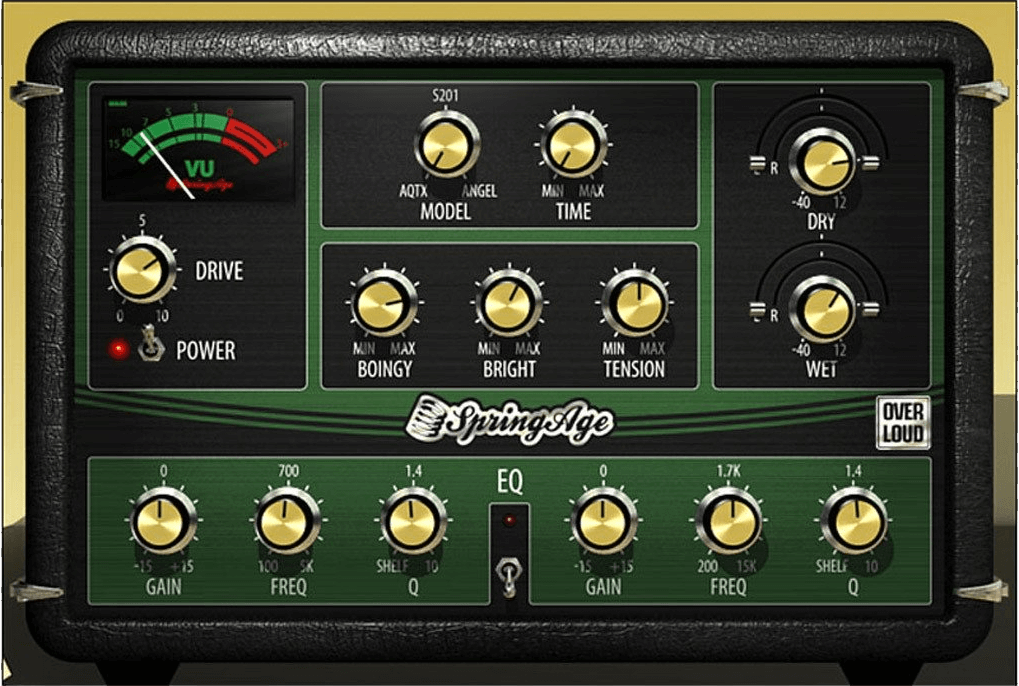Viewport: 1019px width, 686px height.
Task: Toggle the EQ bypass switch
Action: [x=508, y=576]
